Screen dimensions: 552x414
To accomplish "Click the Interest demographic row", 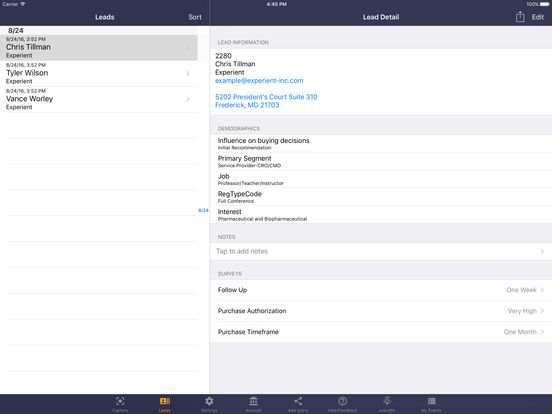I will [381, 215].
